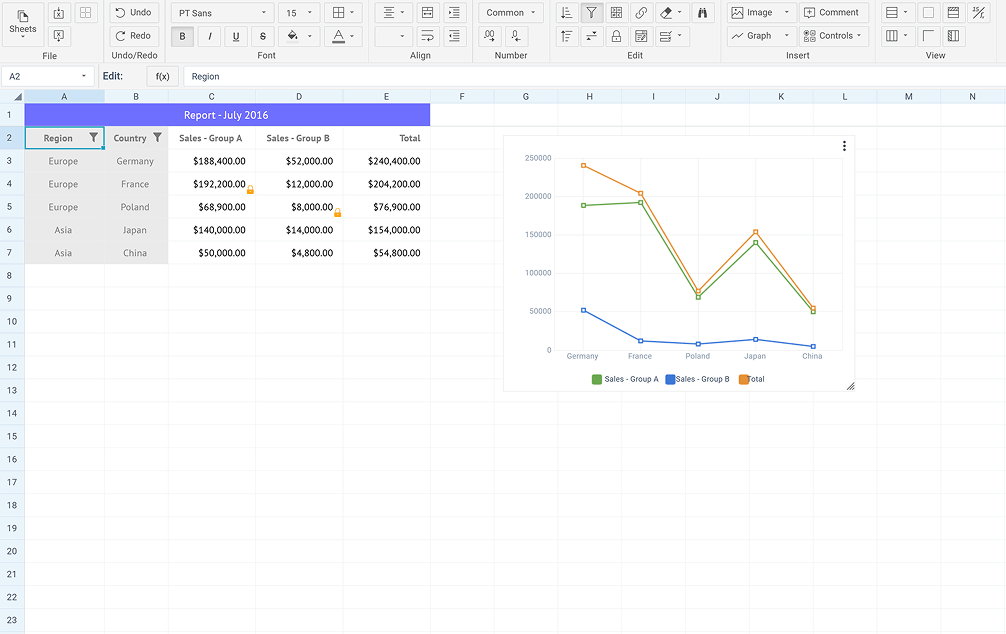Click the freeze rows clapper icon
Viewport: 1006px width, 634px height.
953,13
